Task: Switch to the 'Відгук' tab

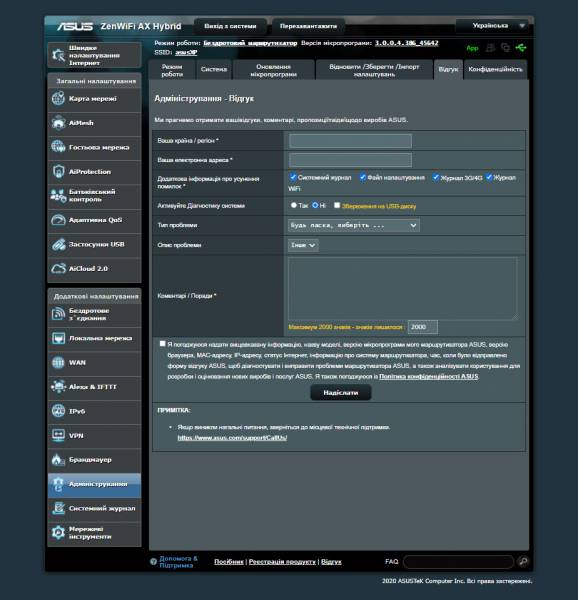Action: 448,70
